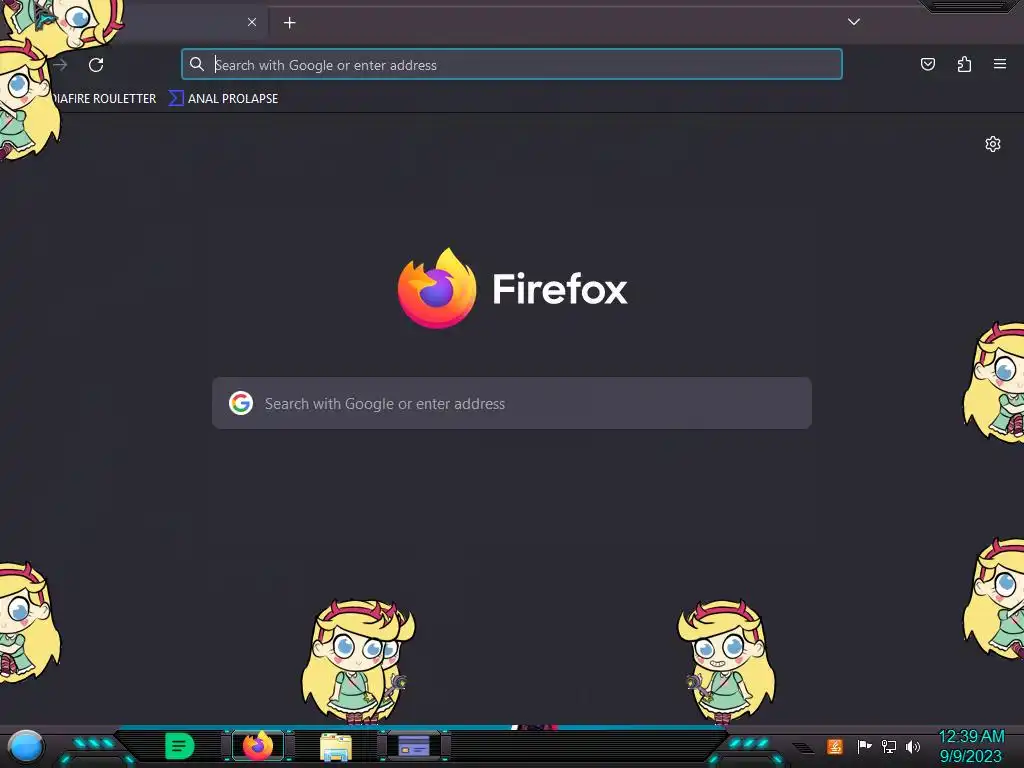Click the center Google search box
Image resolution: width=1024 pixels, height=768 pixels.
[512, 403]
